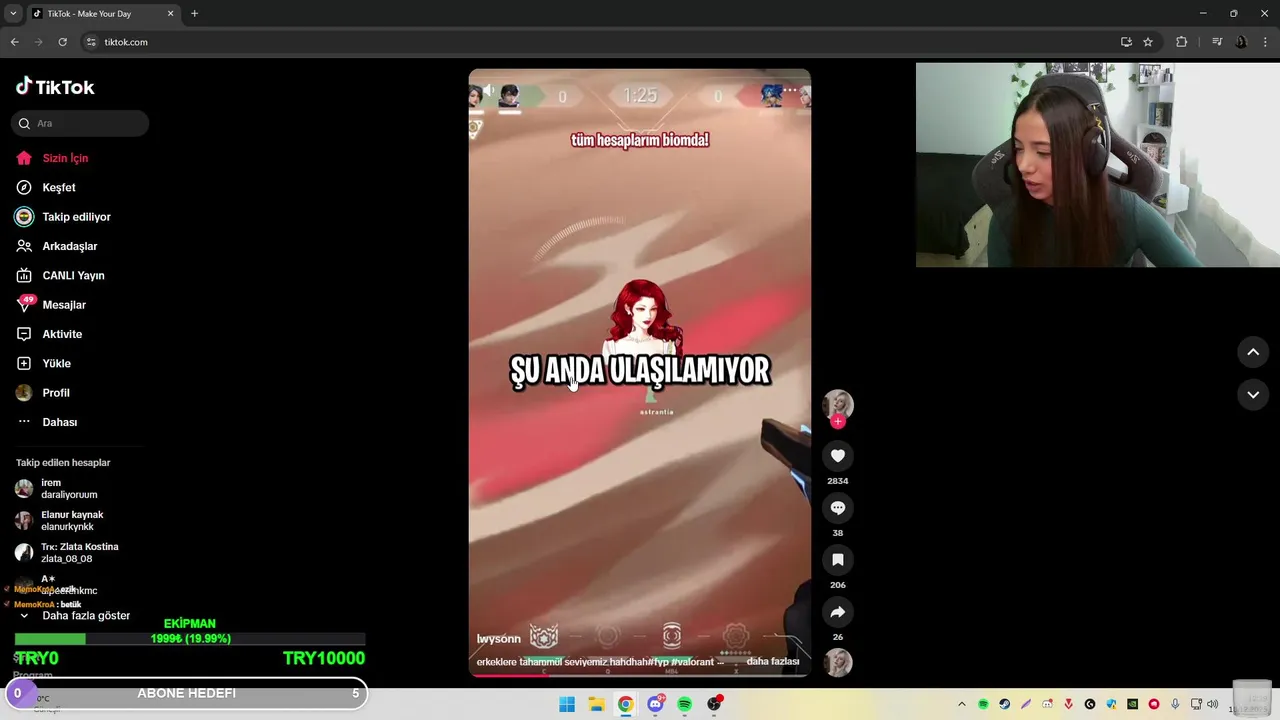This screenshot has height=720, width=1280.
Task: Open OBS Studio from taskbar
Action: click(x=714, y=704)
